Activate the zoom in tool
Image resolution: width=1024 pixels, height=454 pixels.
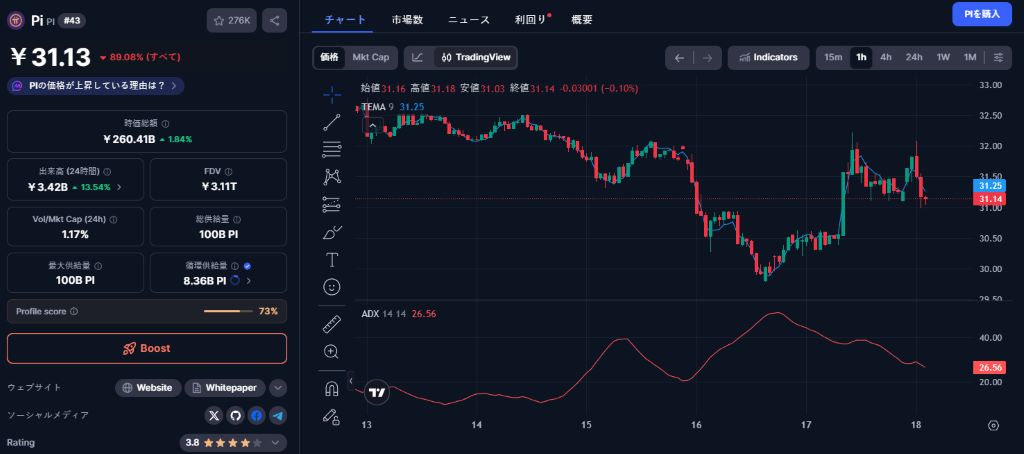coord(332,352)
